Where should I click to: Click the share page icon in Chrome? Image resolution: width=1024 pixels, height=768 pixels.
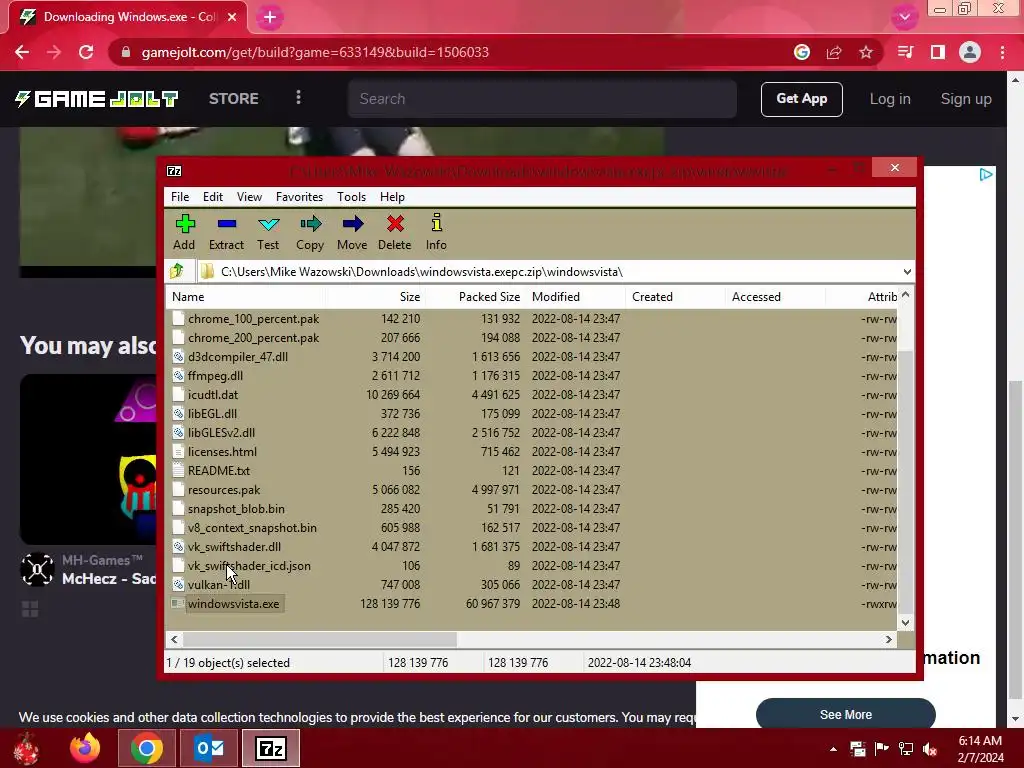(834, 52)
